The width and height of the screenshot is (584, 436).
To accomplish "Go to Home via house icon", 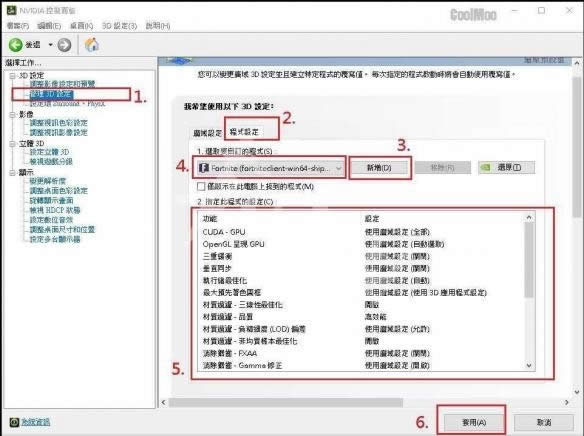I will pyautogui.click(x=92, y=45).
